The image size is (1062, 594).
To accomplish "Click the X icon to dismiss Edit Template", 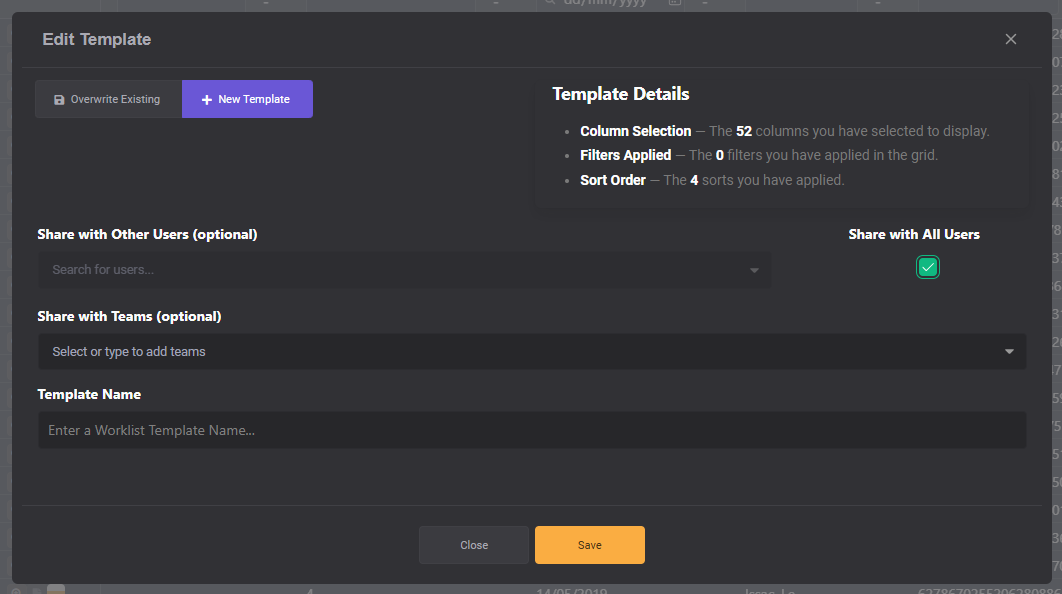I will [1011, 39].
